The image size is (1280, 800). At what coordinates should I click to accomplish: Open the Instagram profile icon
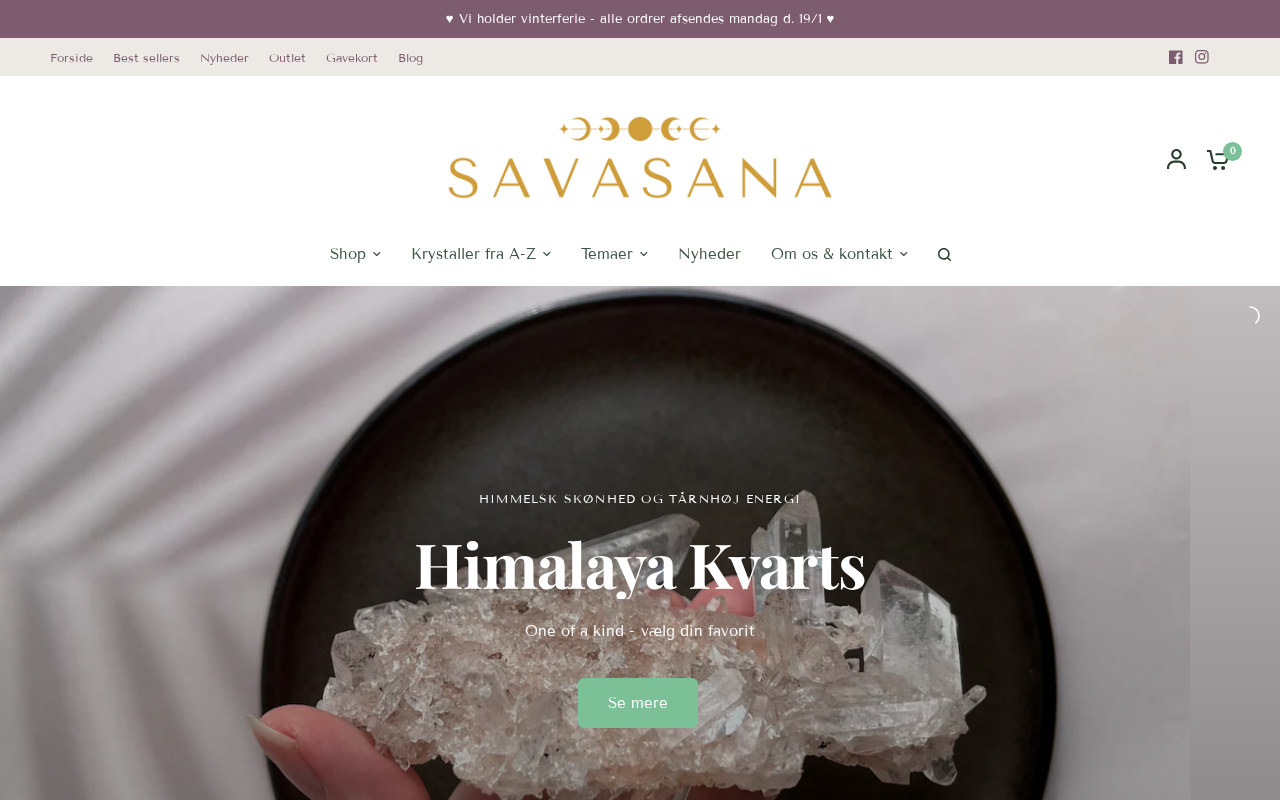point(1202,57)
